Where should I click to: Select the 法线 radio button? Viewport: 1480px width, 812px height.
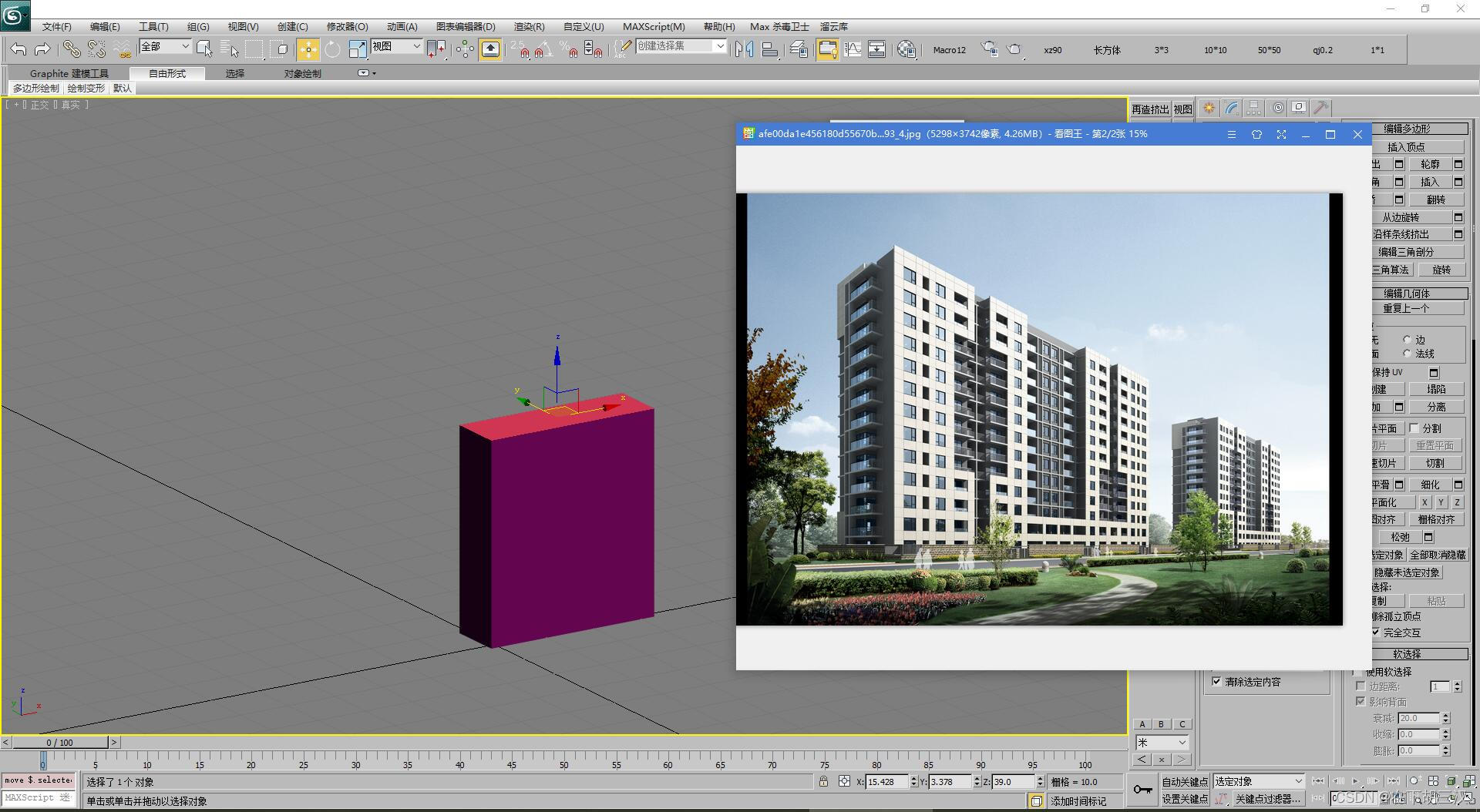click(1407, 354)
